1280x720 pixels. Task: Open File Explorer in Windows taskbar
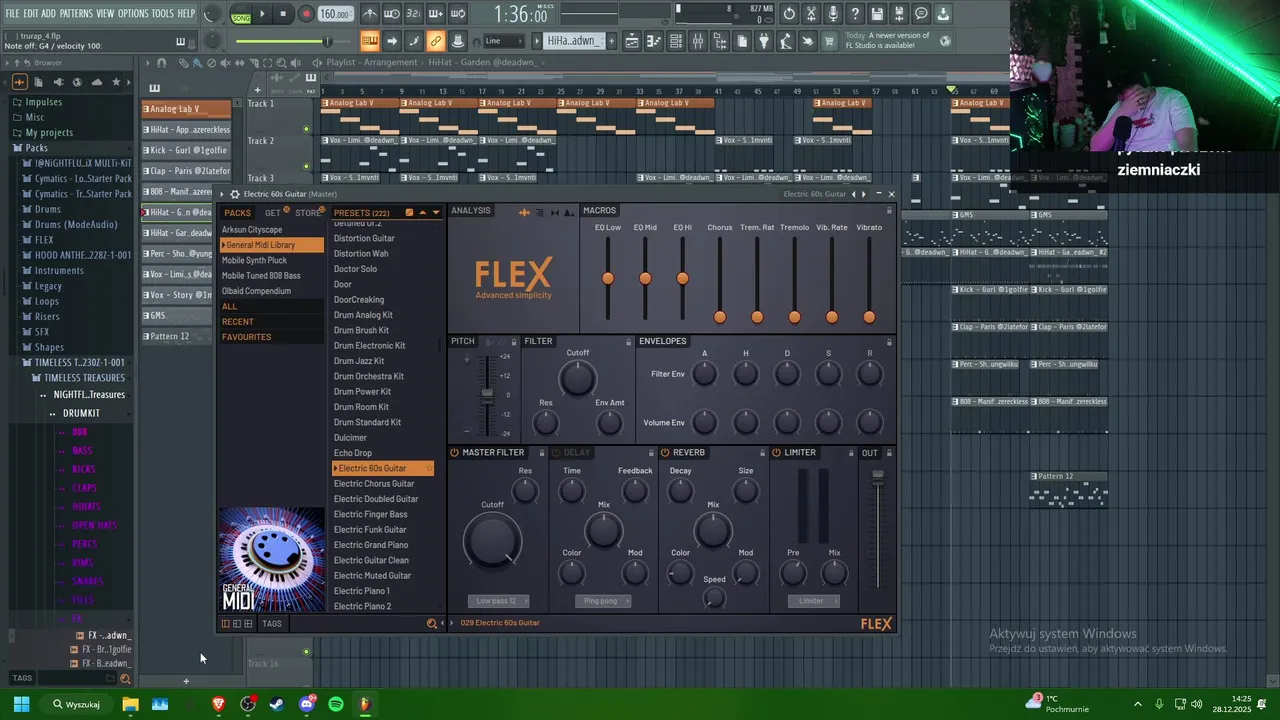130,704
